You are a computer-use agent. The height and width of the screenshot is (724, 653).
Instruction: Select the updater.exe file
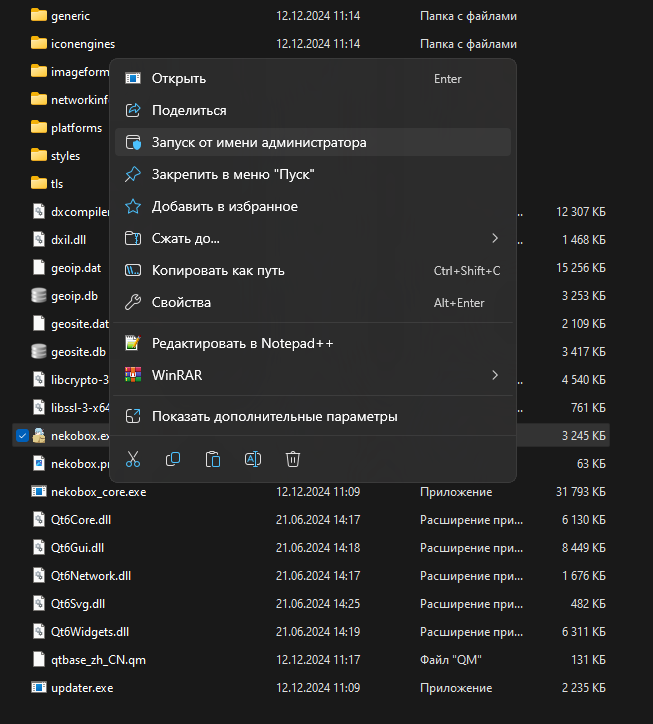82,688
